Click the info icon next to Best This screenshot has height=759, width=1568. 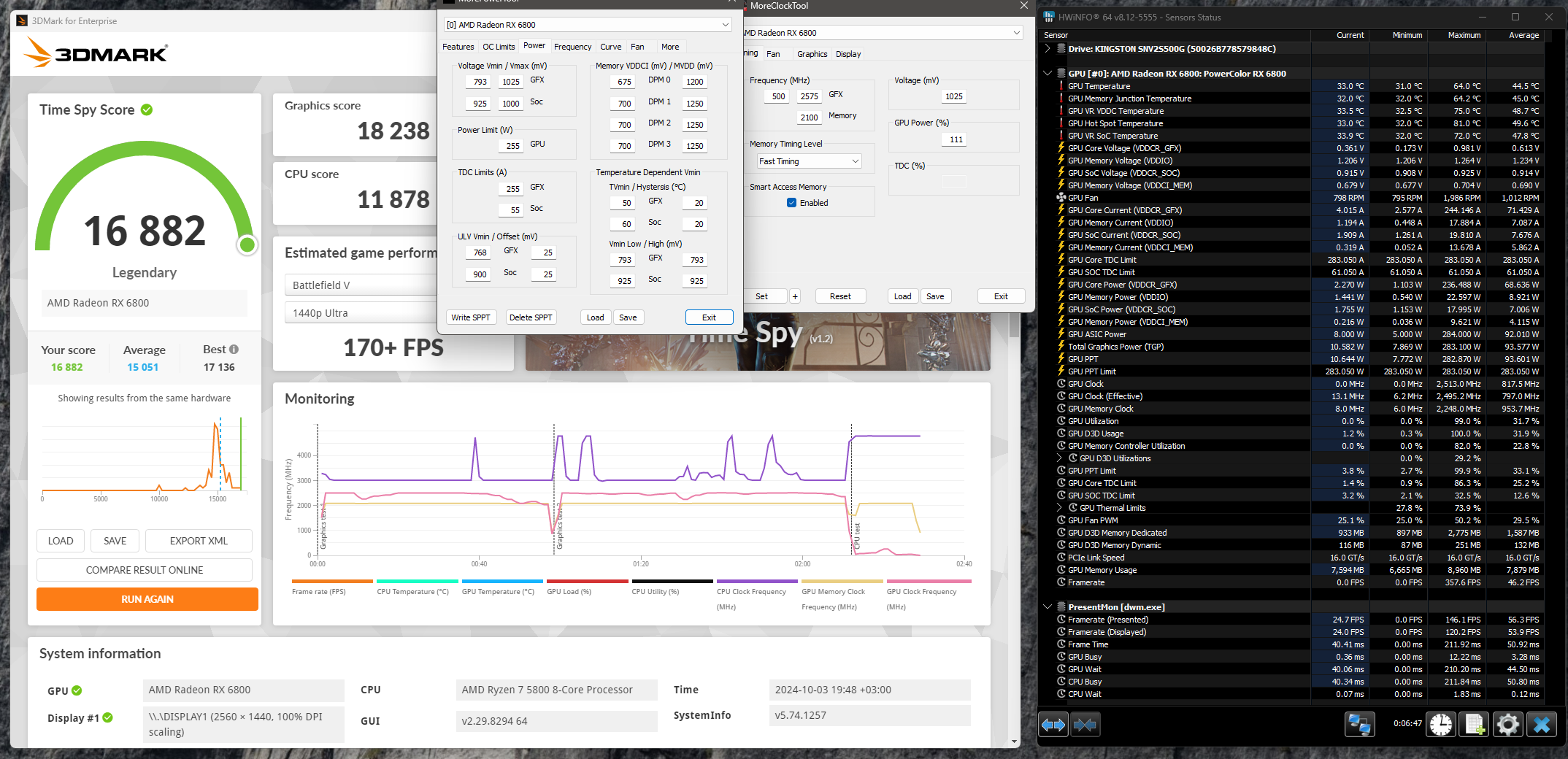tap(234, 350)
